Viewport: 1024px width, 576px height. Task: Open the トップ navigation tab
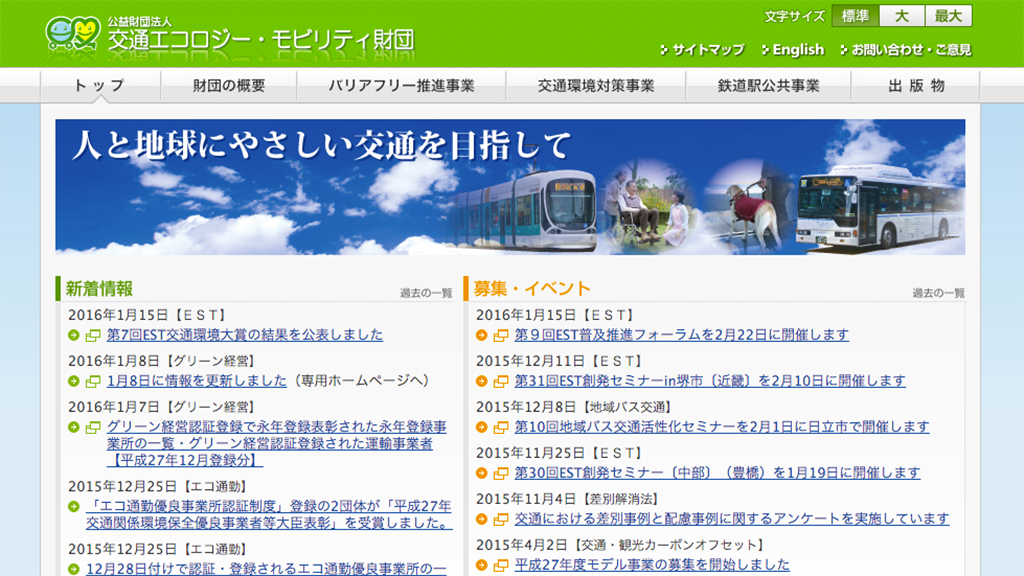pyautogui.click(x=100, y=85)
